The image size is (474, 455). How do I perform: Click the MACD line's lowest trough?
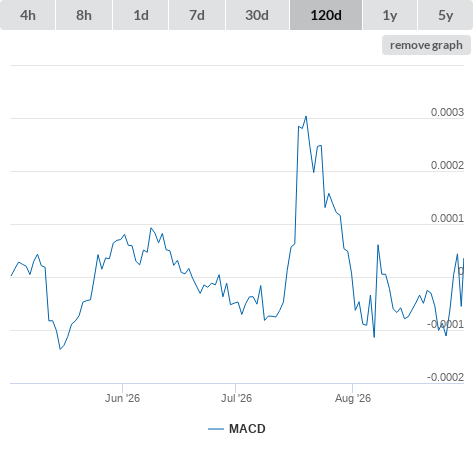coord(60,349)
